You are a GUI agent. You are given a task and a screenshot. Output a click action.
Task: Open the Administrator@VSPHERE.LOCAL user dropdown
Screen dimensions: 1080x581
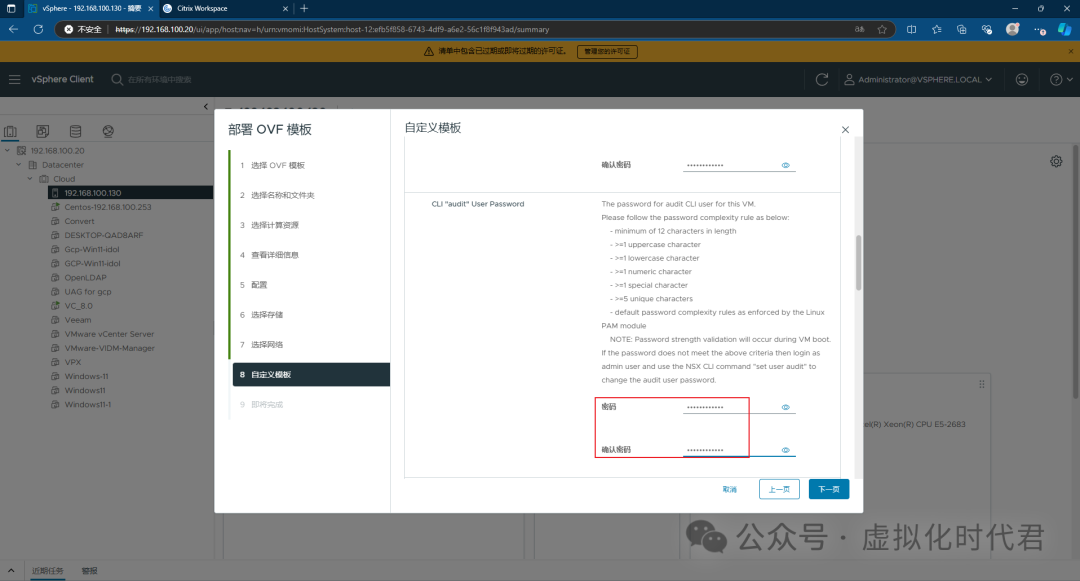(919, 79)
